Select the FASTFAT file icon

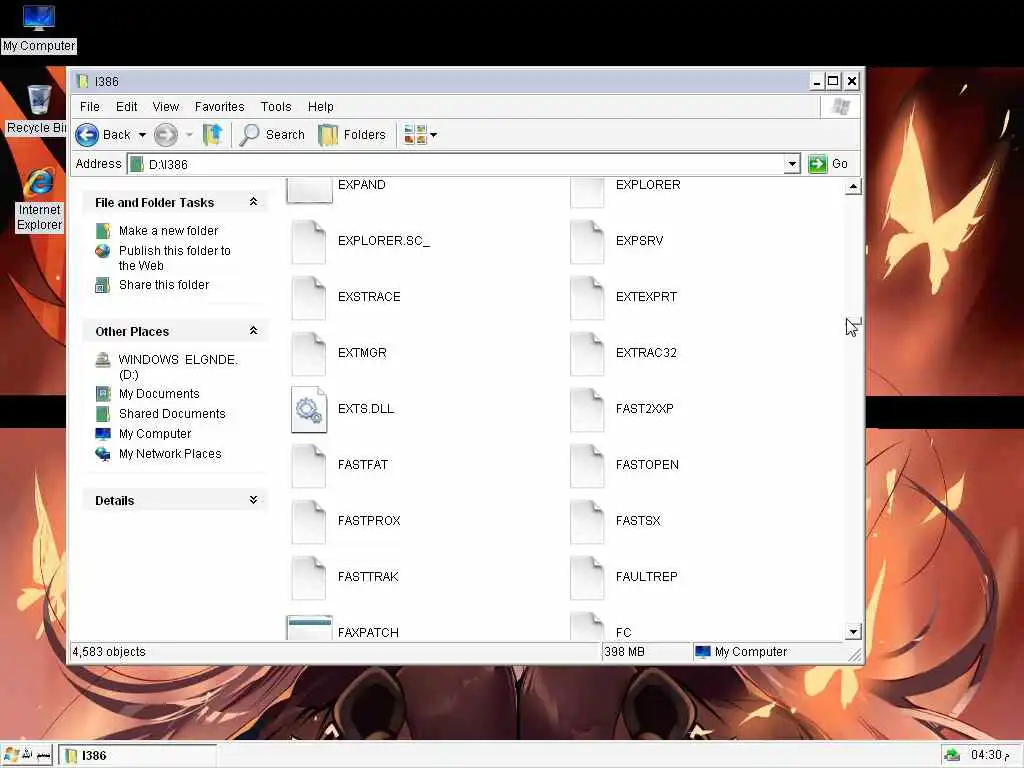coord(309,466)
